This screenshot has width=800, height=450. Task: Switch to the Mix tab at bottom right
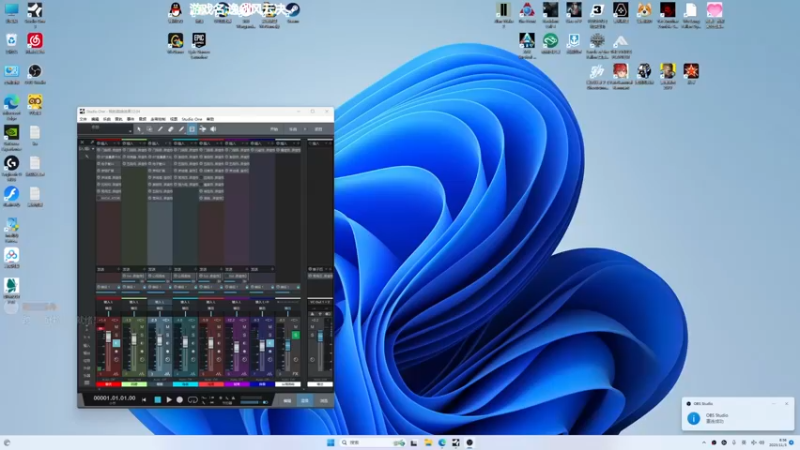click(305, 401)
